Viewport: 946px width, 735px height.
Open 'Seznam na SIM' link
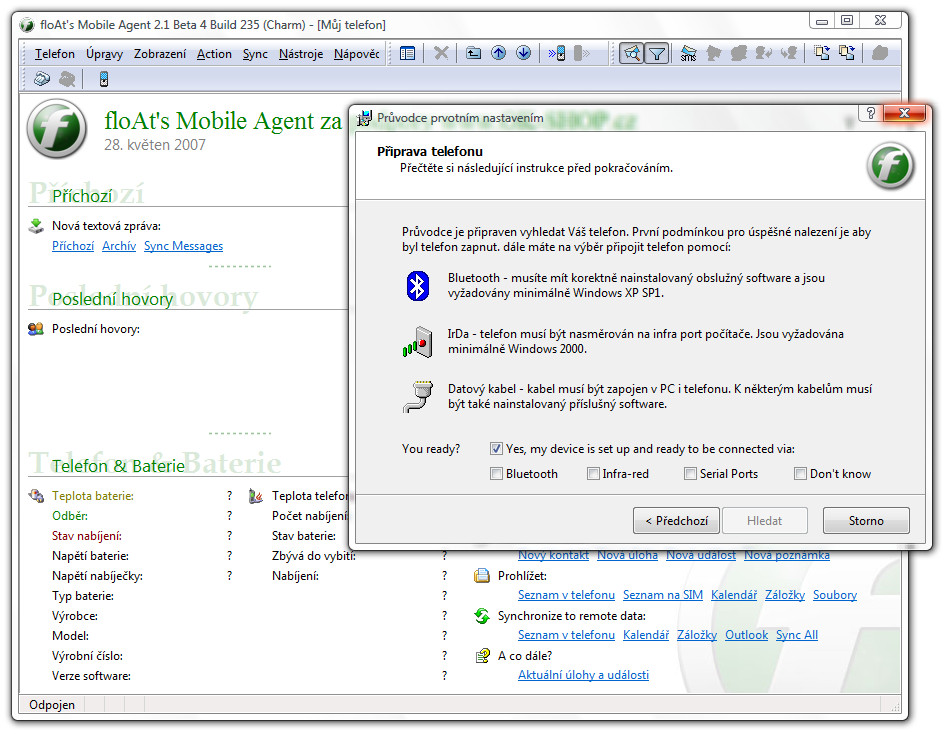(x=663, y=595)
